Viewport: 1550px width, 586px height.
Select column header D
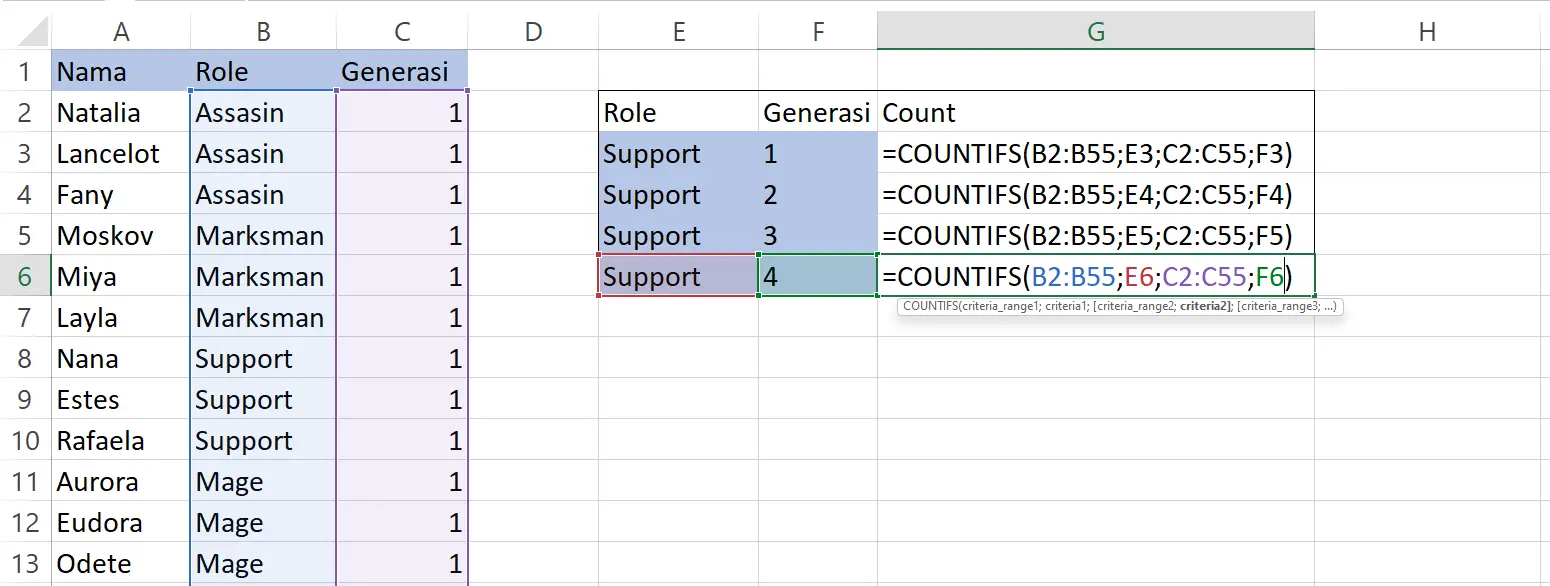[533, 31]
